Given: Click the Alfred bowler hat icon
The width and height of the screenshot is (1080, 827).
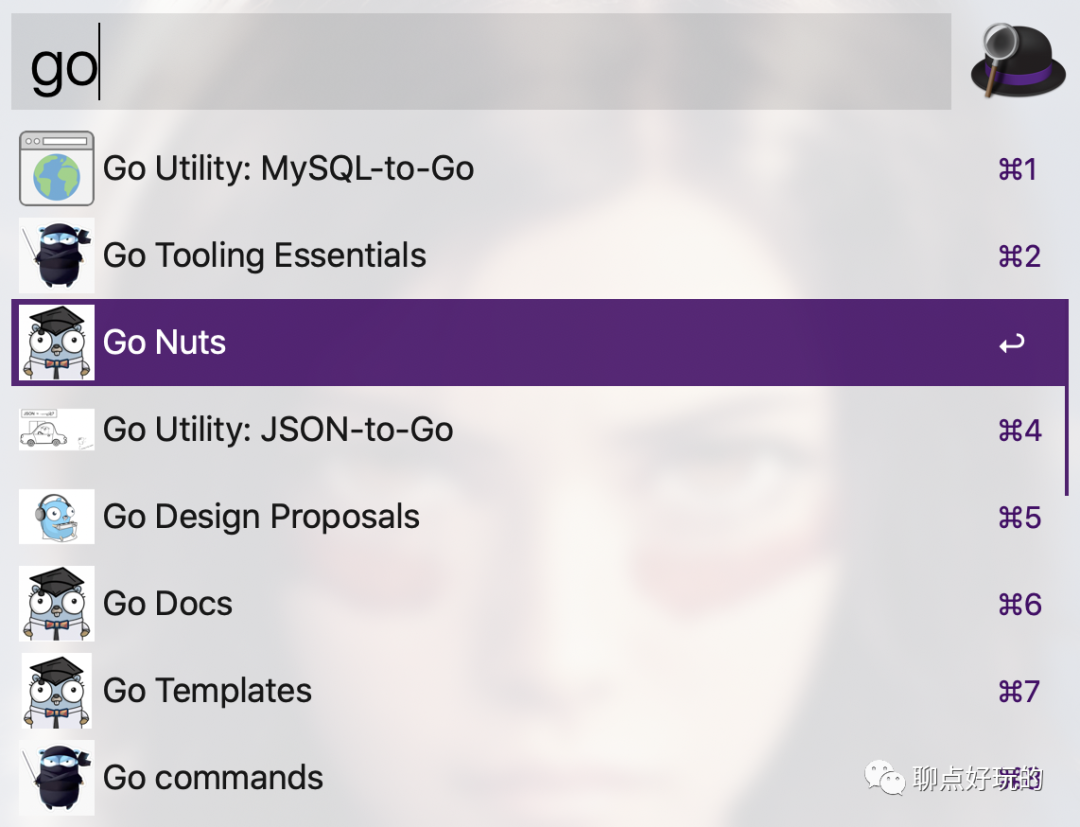Looking at the screenshot, I should (1017, 61).
